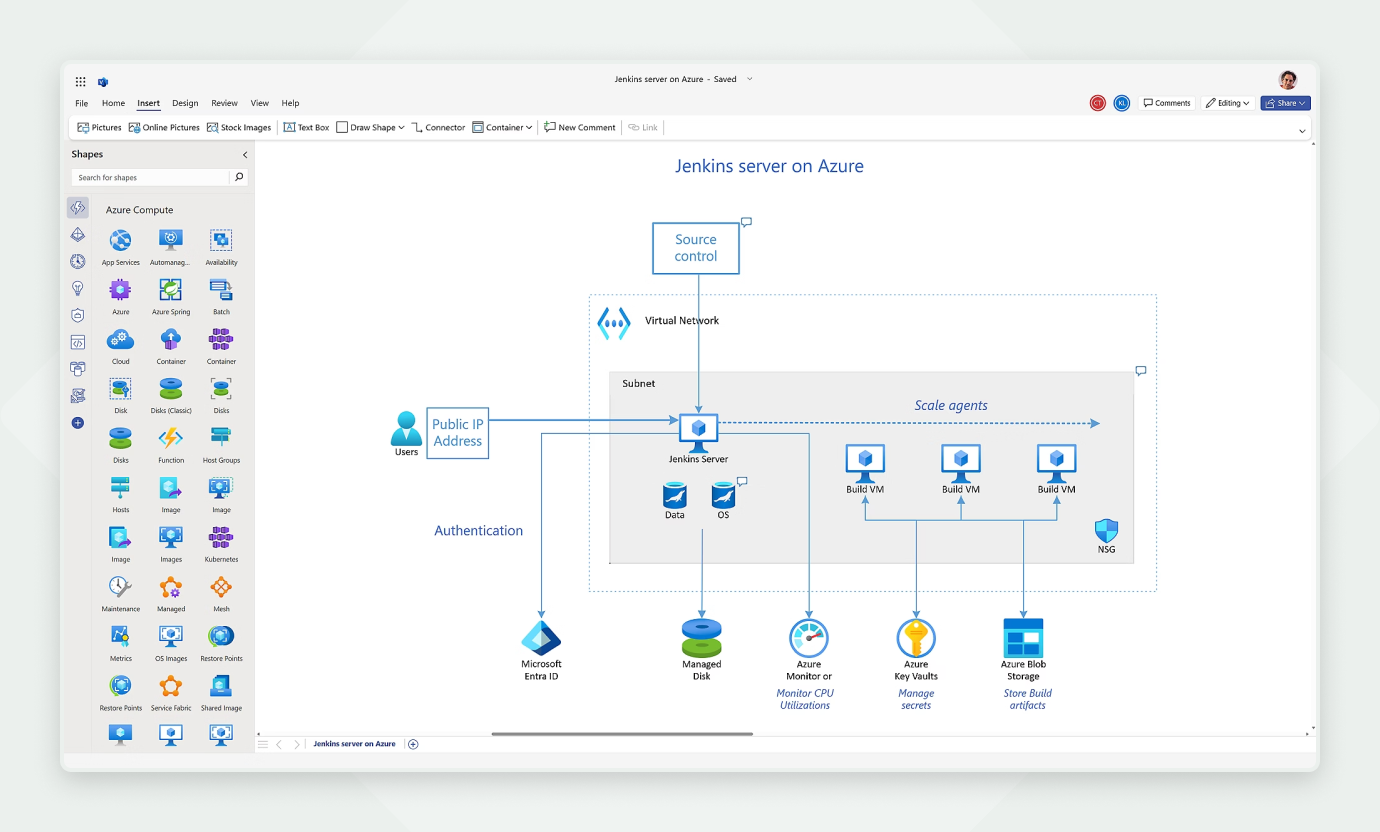The image size is (1380, 832).
Task: Open the user profile avatar
Action: 1288,80
